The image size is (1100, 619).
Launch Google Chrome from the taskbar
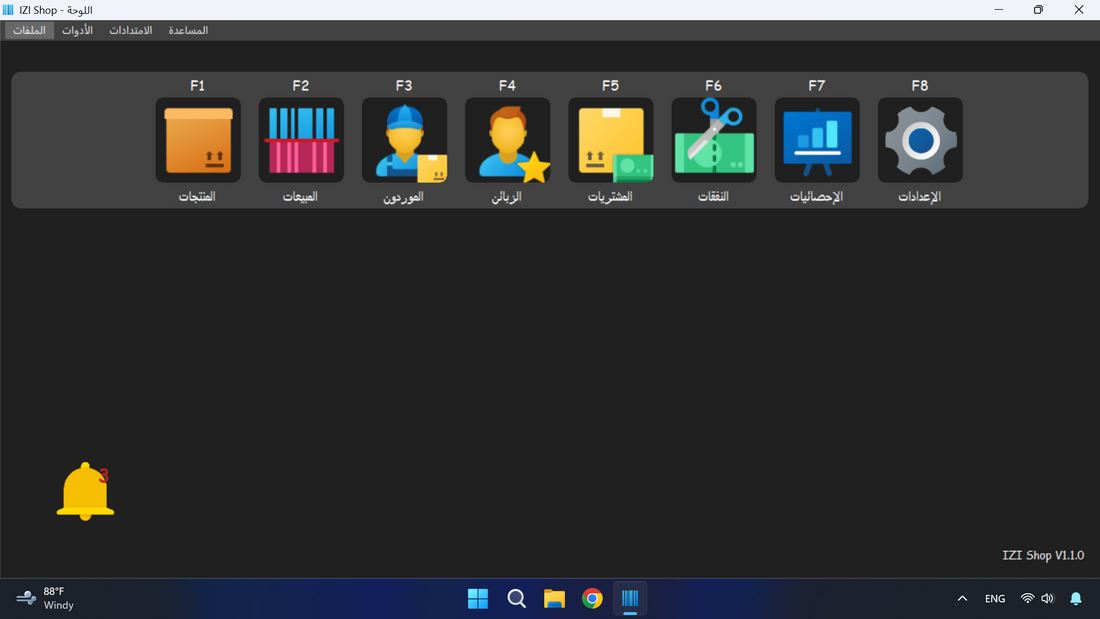[x=592, y=598]
